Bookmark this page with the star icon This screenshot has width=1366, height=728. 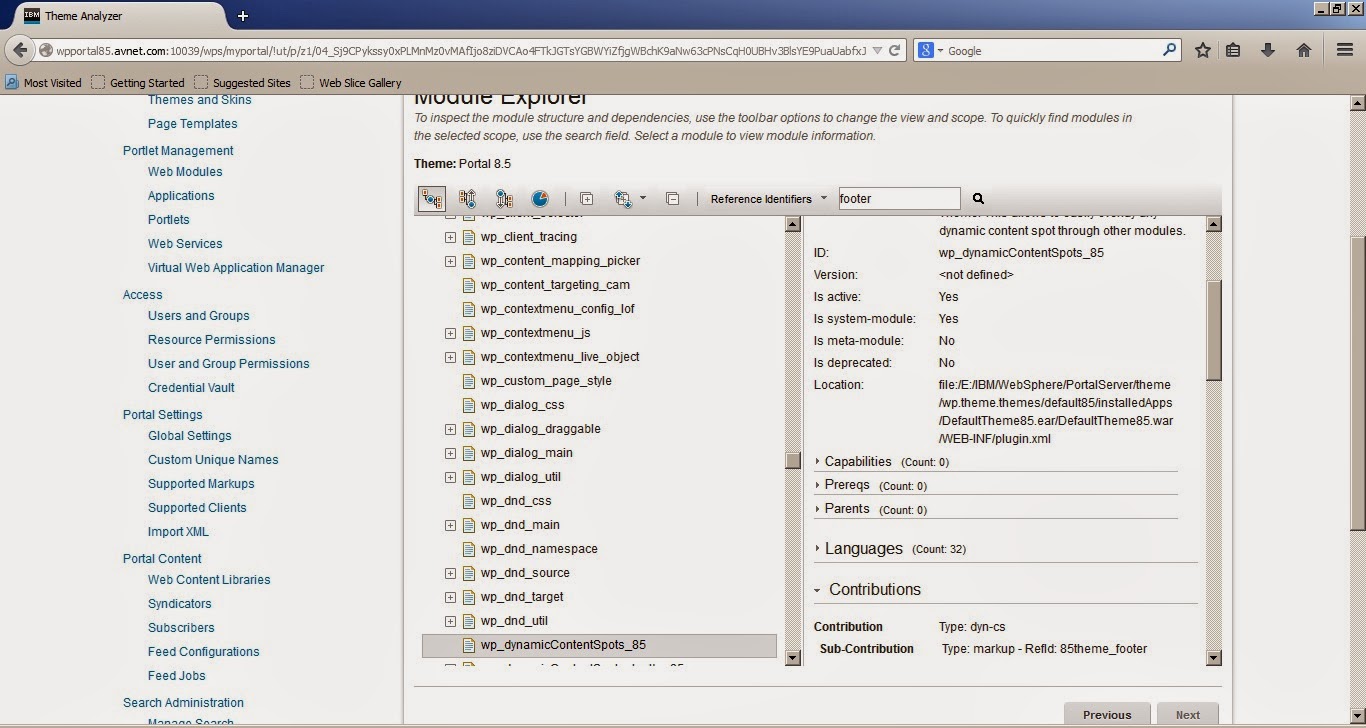[x=1203, y=50]
